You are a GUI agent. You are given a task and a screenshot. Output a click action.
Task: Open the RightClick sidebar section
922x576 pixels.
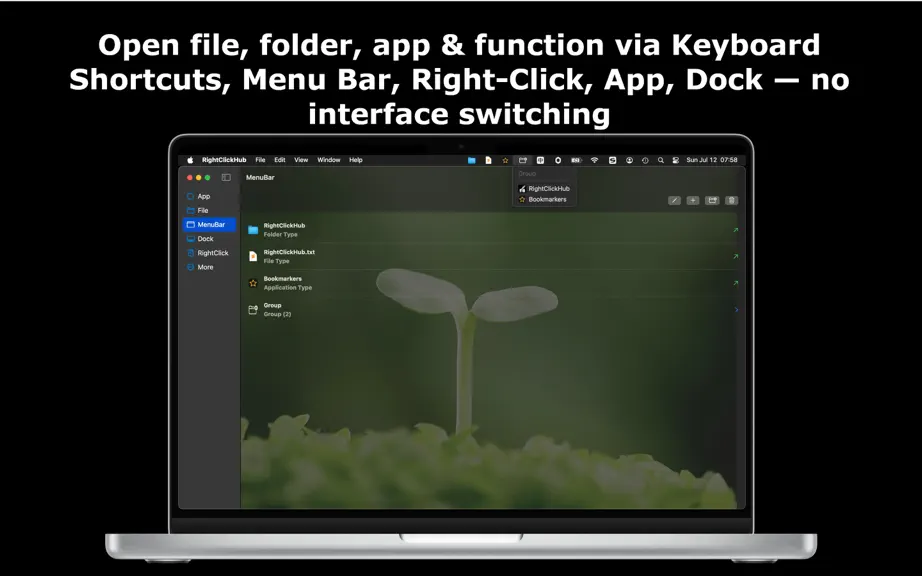click(209, 253)
